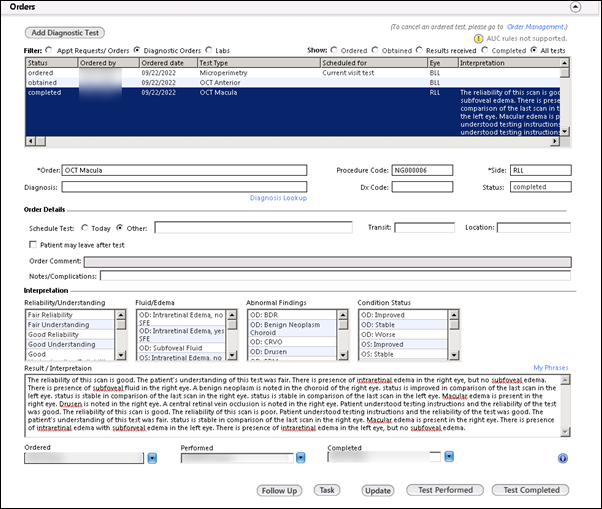Open the Diagnosis Lookup link
The height and width of the screenshot is (509, 602).
278,198
